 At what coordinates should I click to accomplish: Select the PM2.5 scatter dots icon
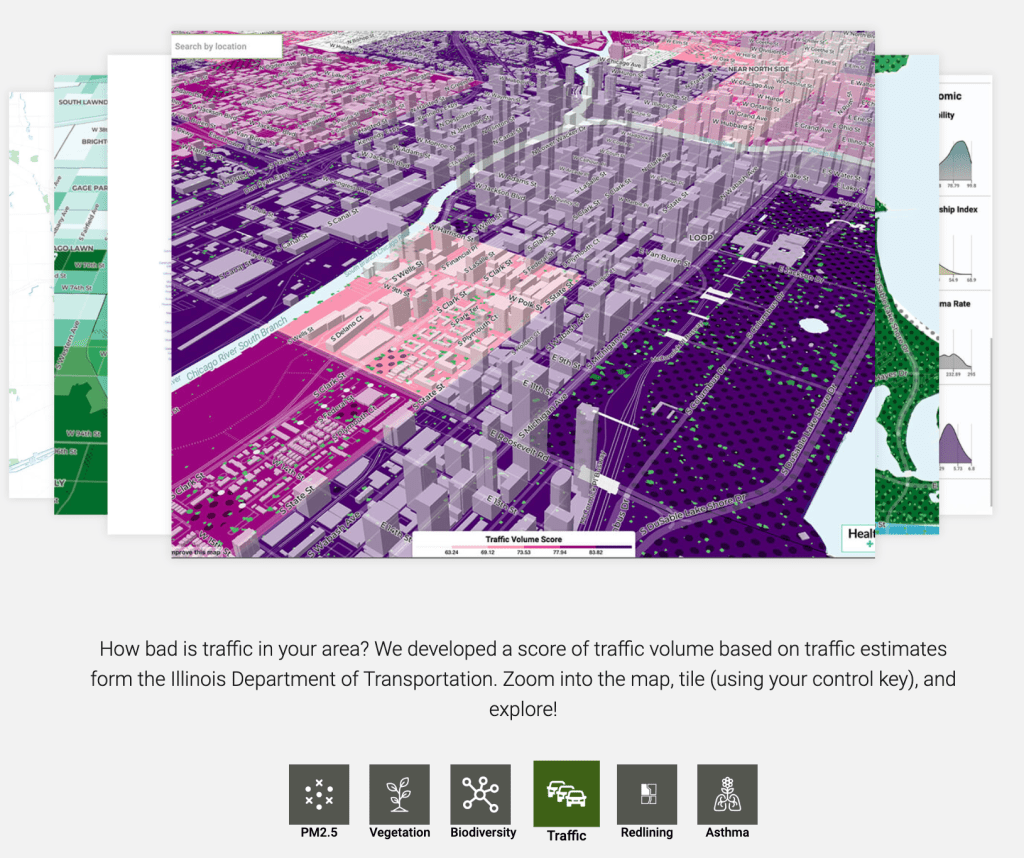(318, 794)
